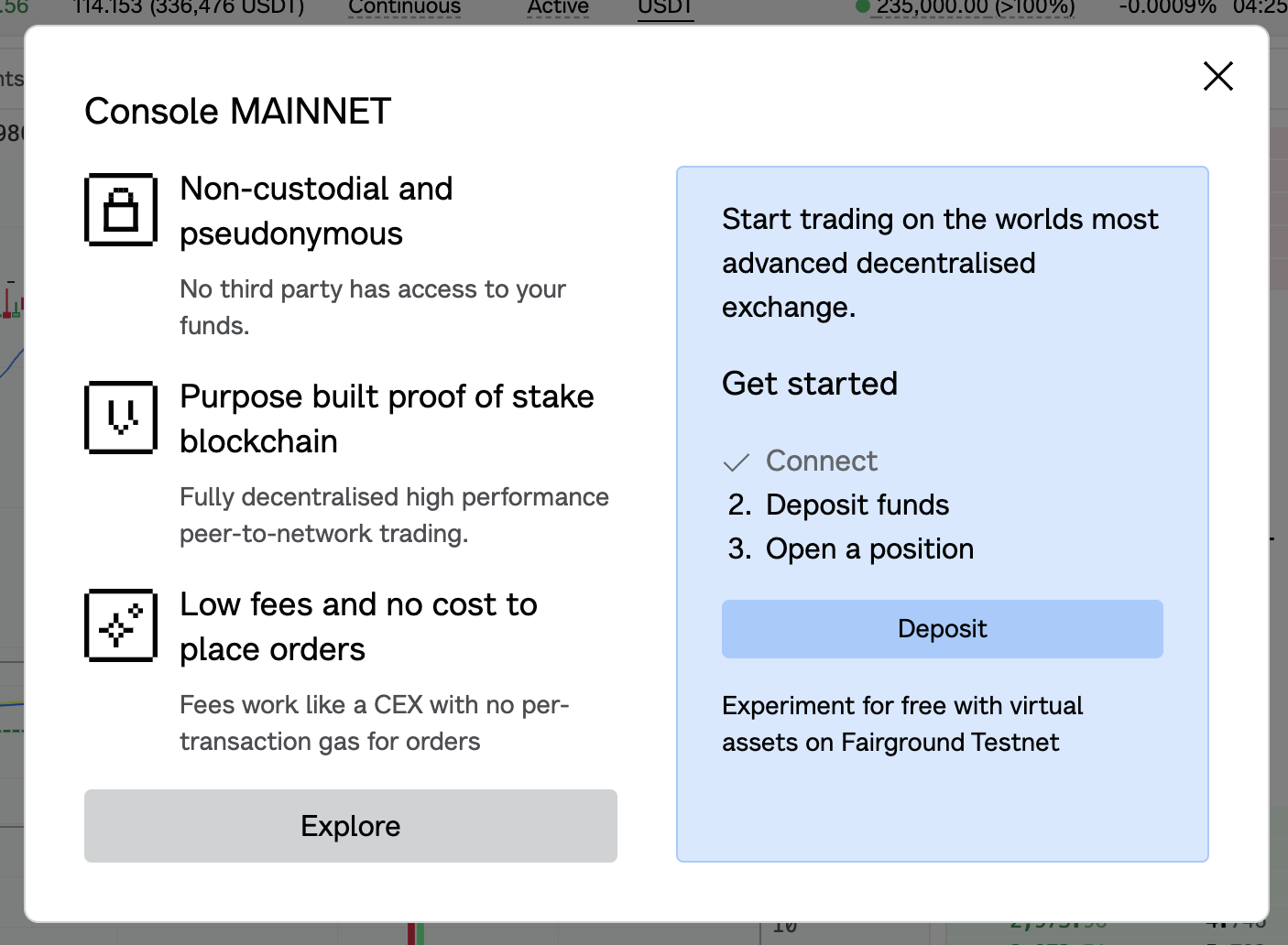Select the Deposit funds step
Screen dimensions: 1288x945
(857, 505)
